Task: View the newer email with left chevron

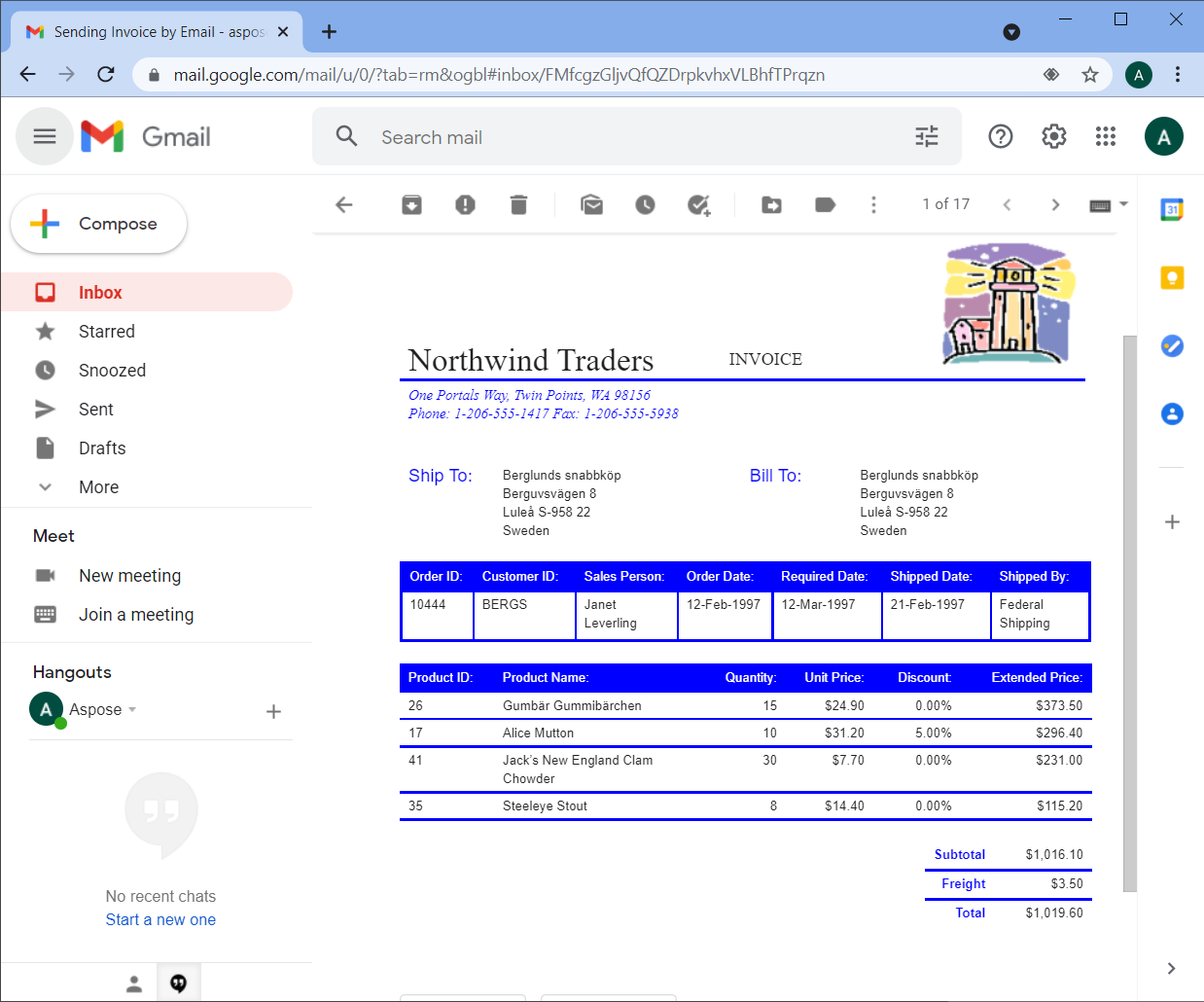Action: pyautogui.click(x=1008, y=204)
